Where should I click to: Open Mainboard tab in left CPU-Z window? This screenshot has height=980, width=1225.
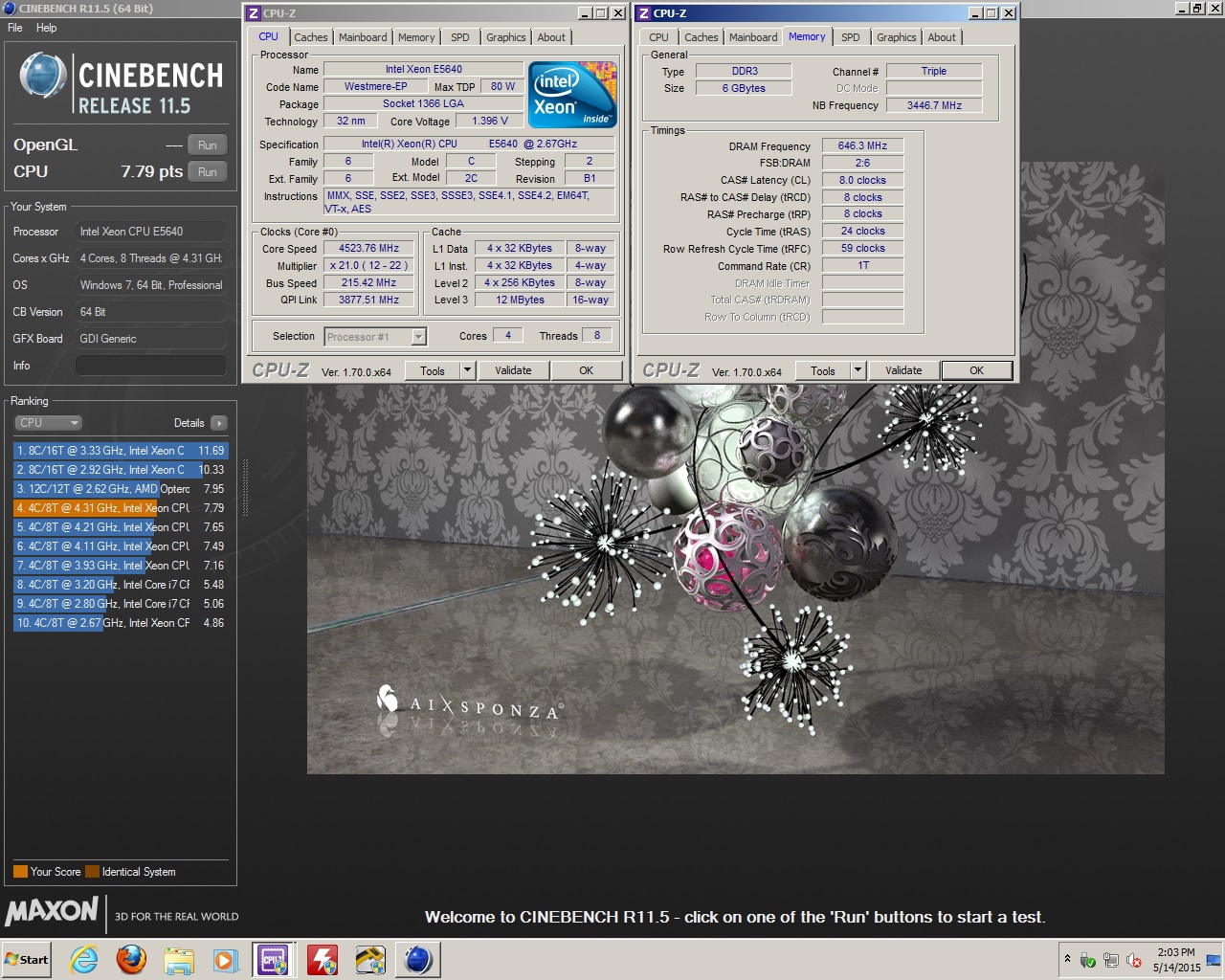point(363,37)
